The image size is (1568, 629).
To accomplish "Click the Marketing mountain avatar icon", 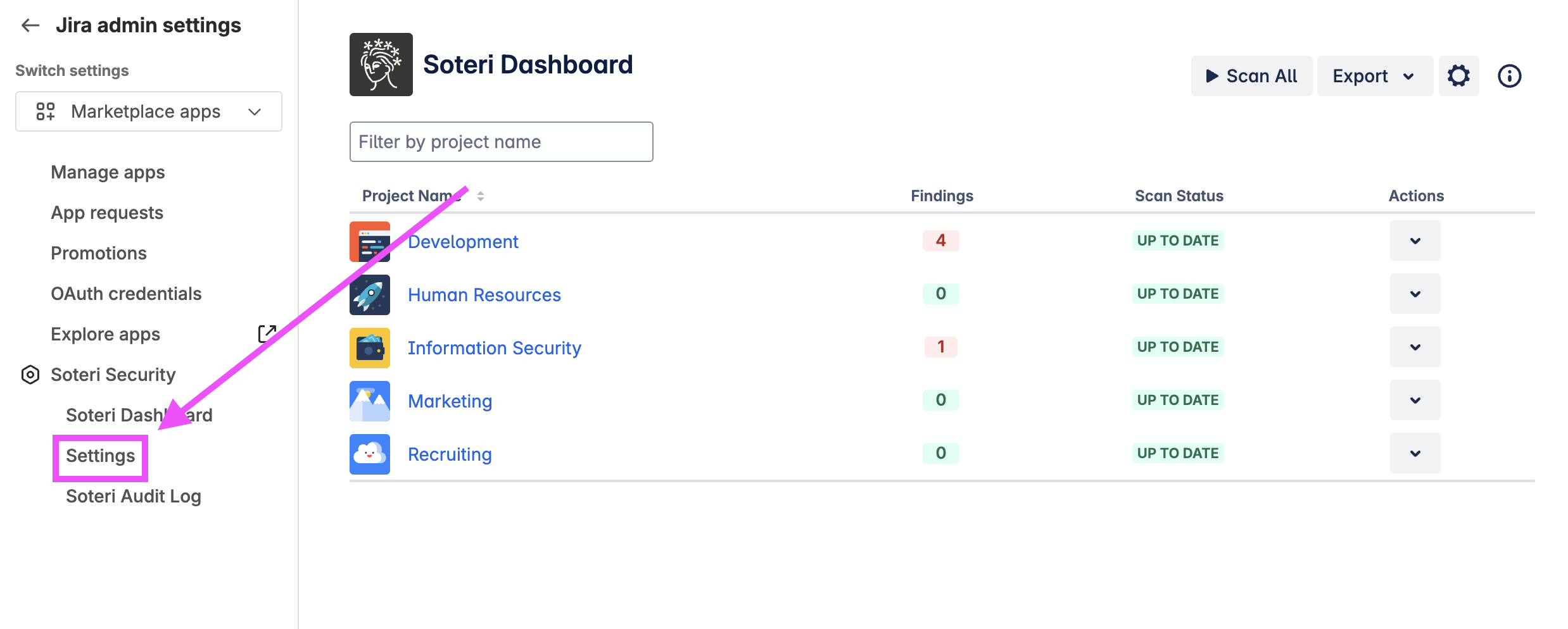I will (370, 401).
